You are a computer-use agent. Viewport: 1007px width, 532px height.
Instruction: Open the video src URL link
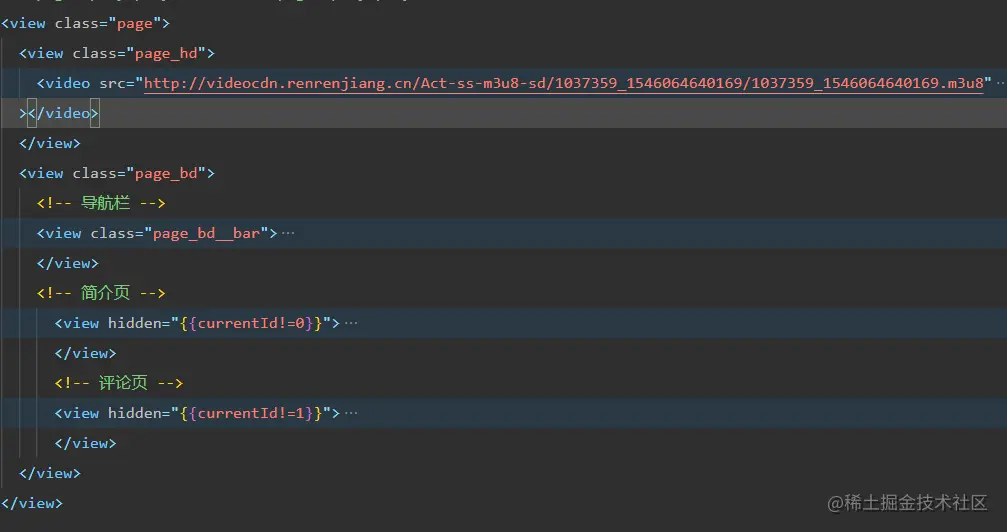click(563, 84)
